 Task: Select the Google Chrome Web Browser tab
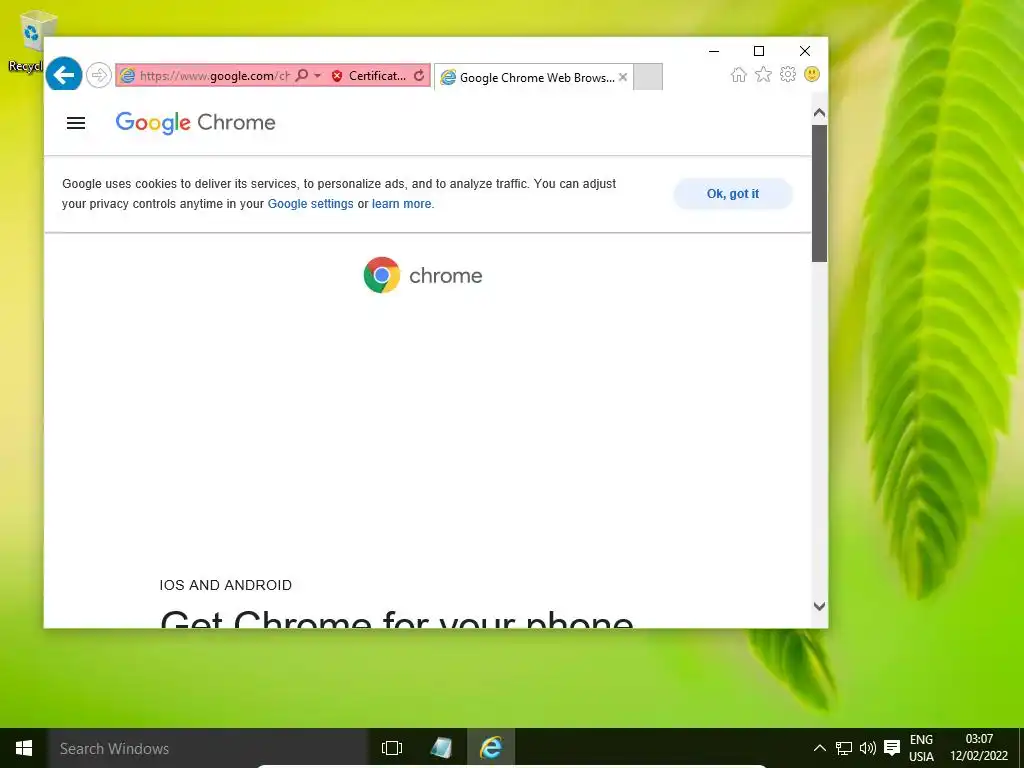(532, 77)
